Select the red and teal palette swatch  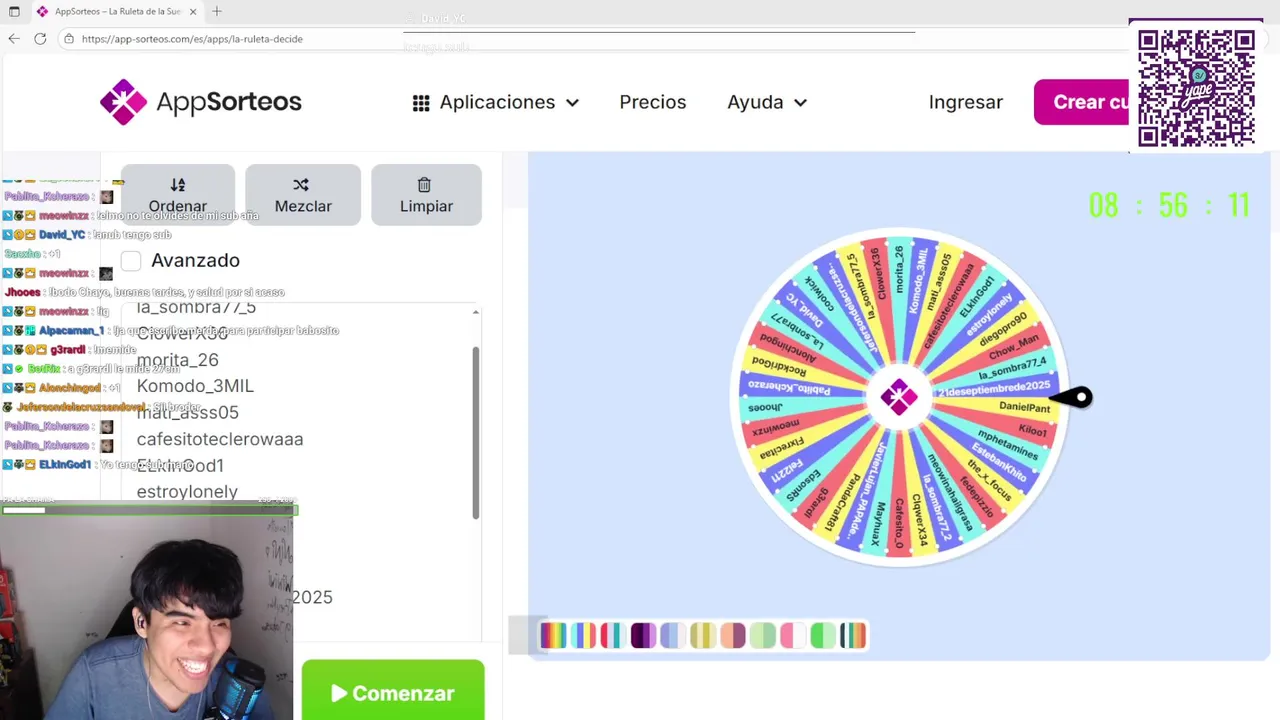(613, 635)
